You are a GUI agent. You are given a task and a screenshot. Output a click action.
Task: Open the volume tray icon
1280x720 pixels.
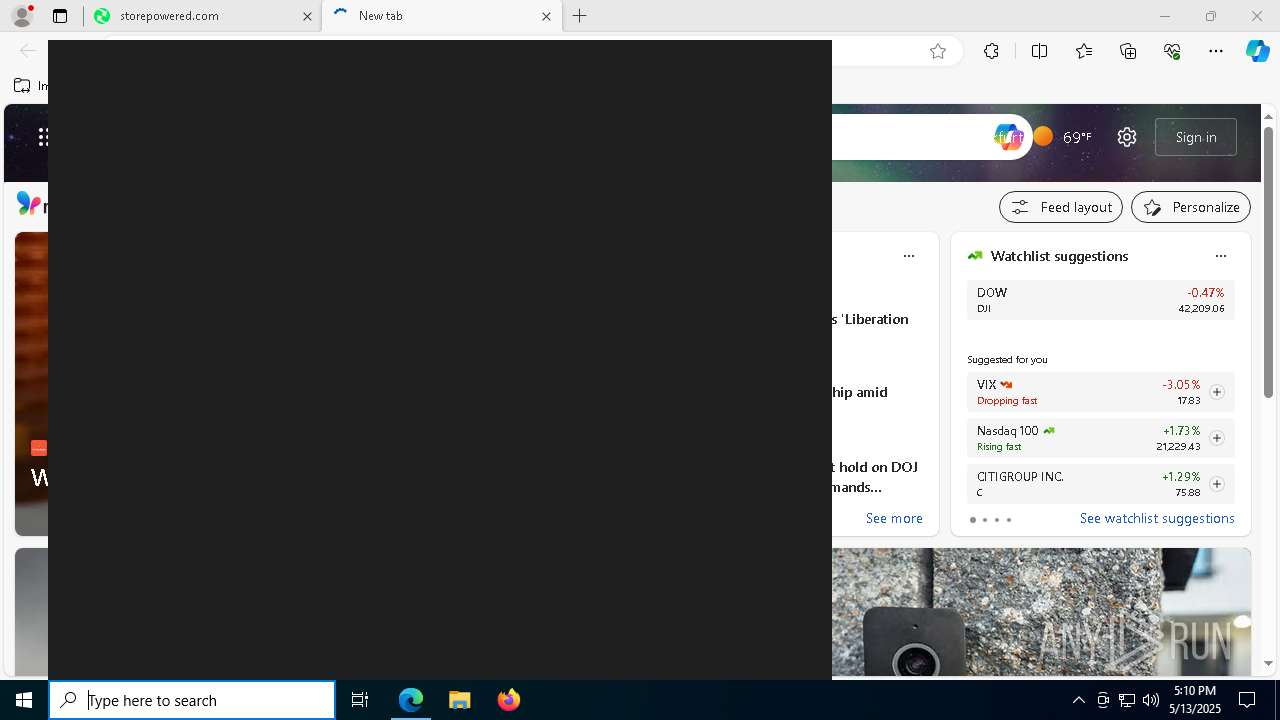pyautogui.click(x=1151, y=700)
